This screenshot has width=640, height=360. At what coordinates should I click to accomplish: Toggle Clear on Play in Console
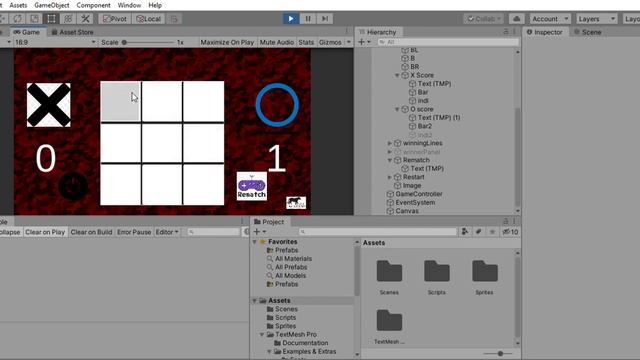coord(45,232)
